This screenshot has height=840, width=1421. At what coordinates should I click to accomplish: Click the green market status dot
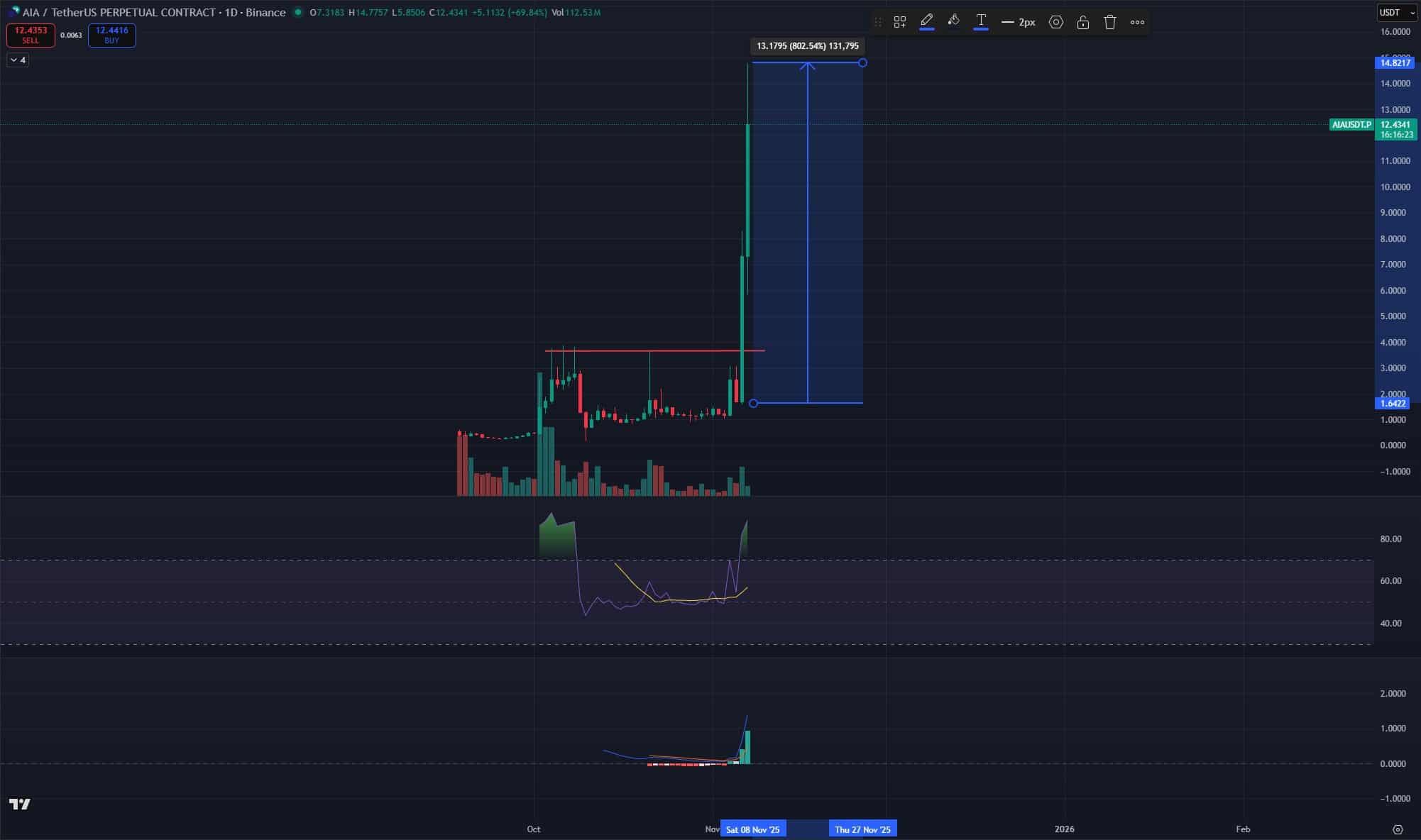click(x=297, y=12)
